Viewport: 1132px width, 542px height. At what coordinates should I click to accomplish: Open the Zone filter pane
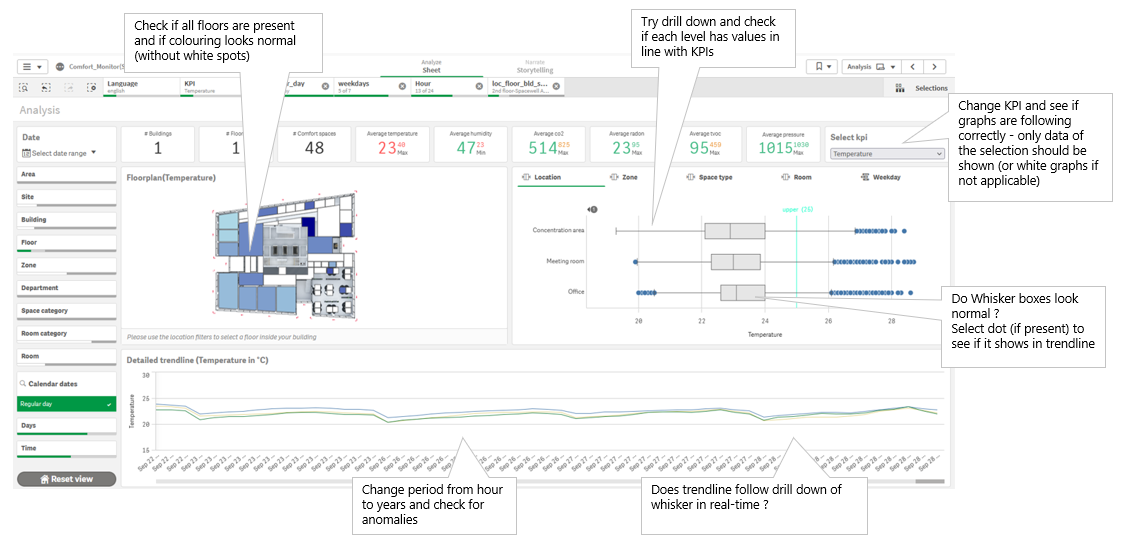click(66, 267)
